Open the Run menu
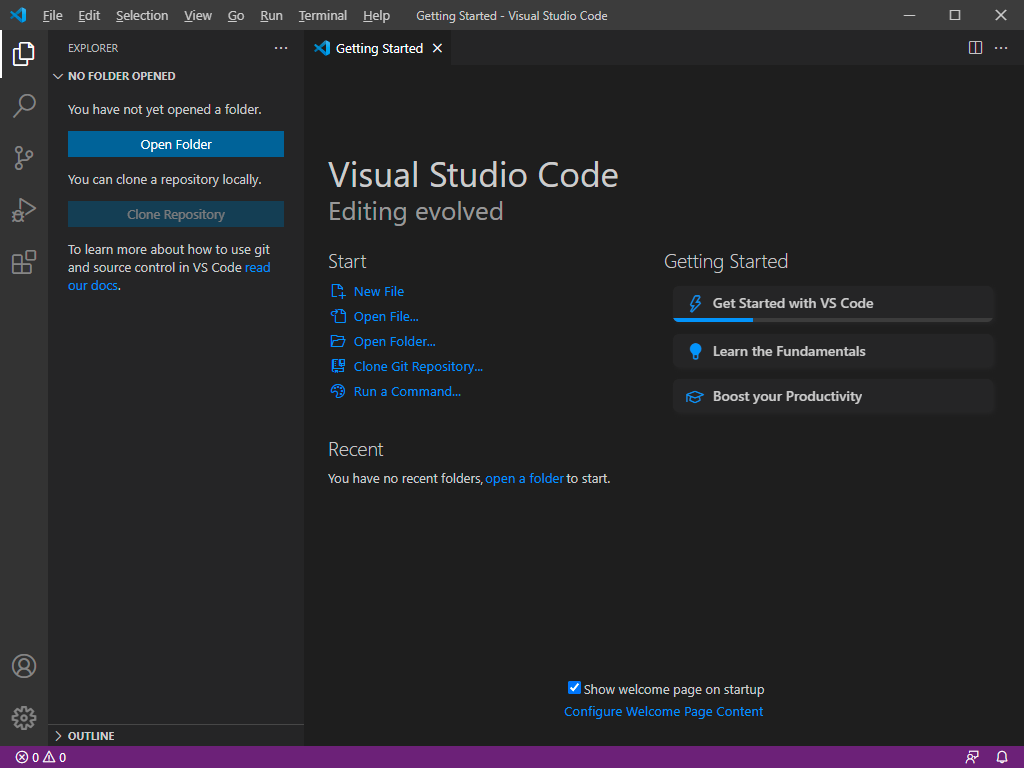This screenshot has height=768, width=1024. (x=271, y=16)
